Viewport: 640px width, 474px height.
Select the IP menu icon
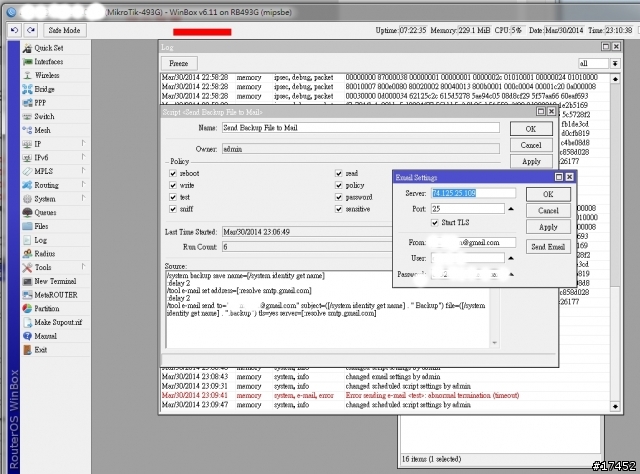(x=27, y=144)
